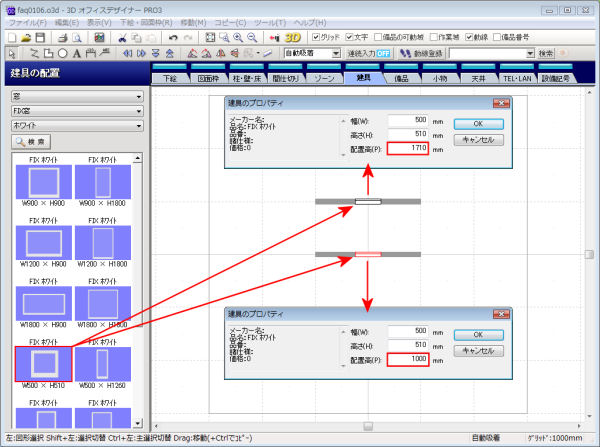Toggle the グリッド checkbox

[x=314, y=37]
